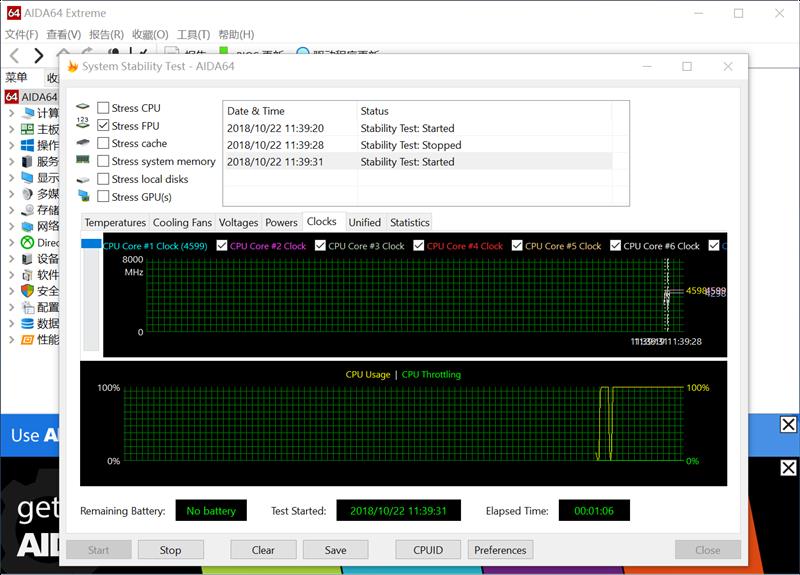Screen dimensions: 800x575
Task: Uncheck the Stress FPU checkbox
Action: coord(103,126)
